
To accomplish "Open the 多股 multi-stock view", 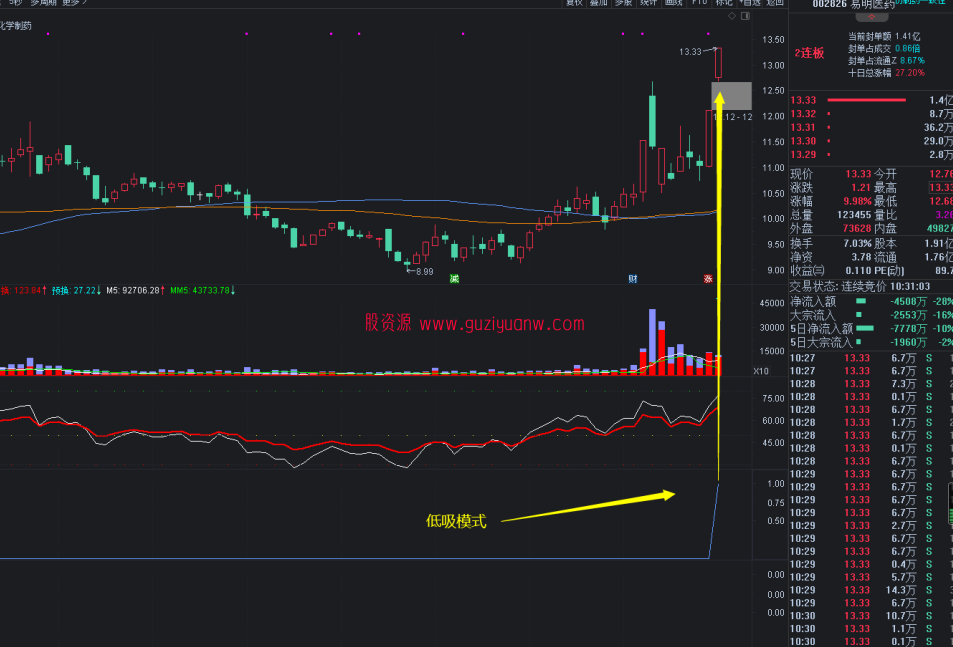I will (x=624, y=3).
